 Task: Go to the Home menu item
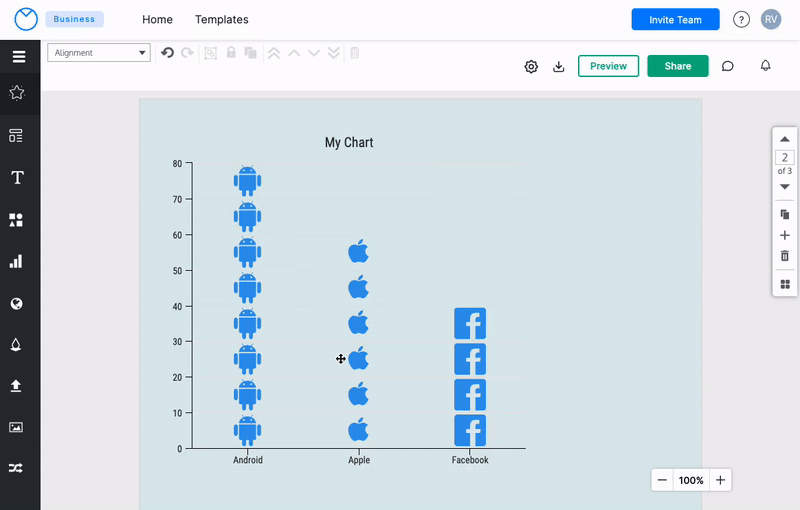[157, 19]
